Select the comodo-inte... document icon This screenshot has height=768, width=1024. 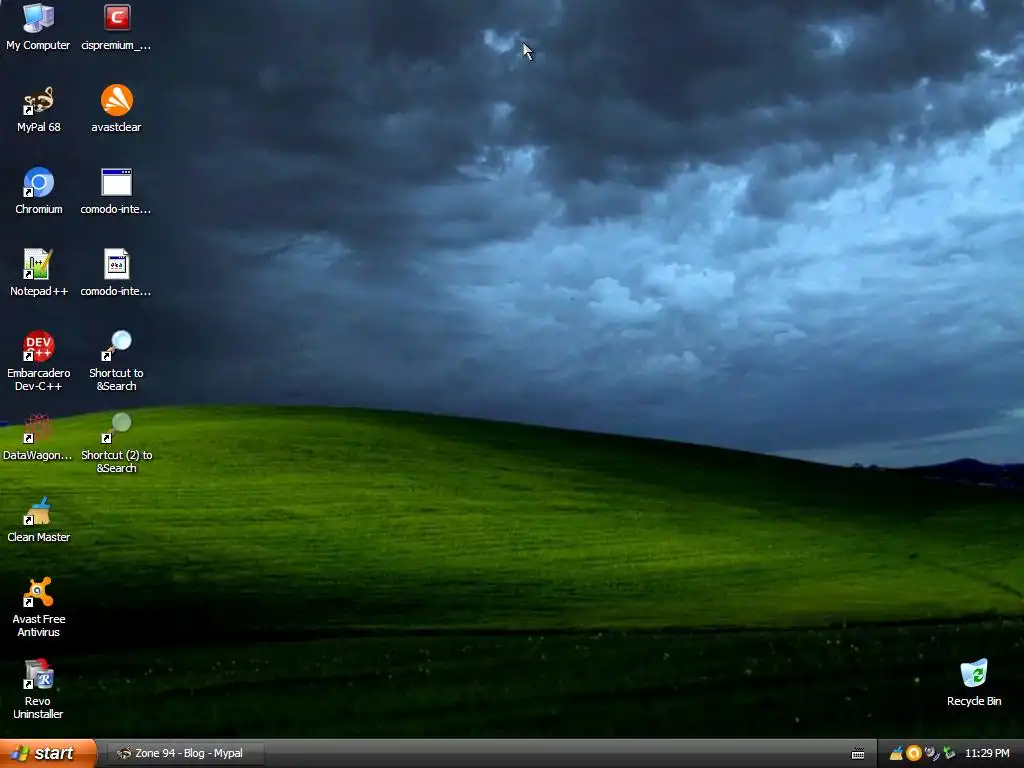point(116,273)
